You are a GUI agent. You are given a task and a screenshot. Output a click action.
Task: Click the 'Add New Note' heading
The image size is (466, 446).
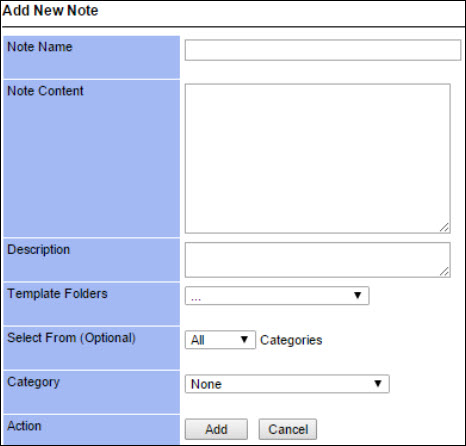tap(50, 10)
